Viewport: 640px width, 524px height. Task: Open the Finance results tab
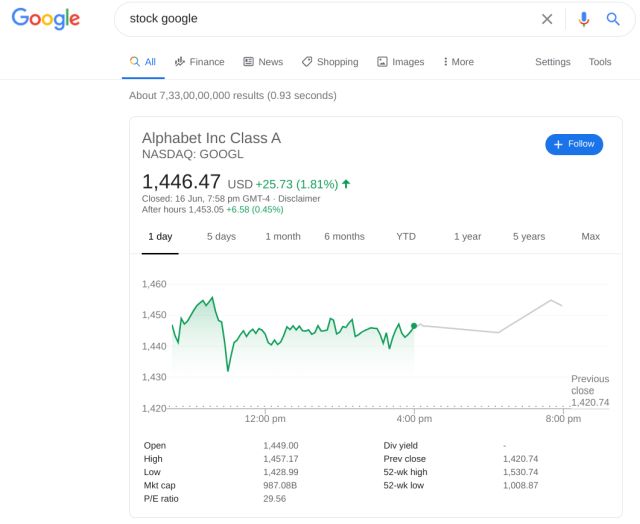200,62
